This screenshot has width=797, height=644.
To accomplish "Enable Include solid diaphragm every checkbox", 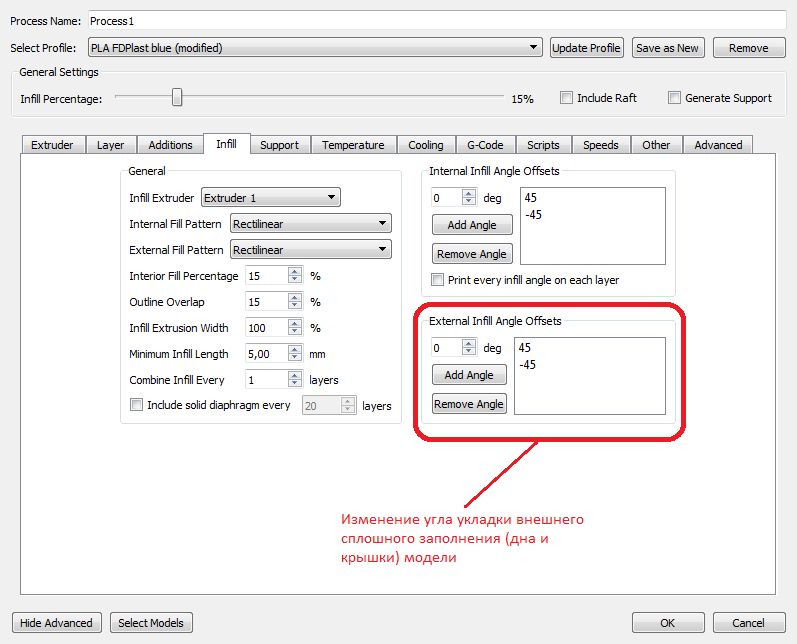I will [x=136, y=405].
